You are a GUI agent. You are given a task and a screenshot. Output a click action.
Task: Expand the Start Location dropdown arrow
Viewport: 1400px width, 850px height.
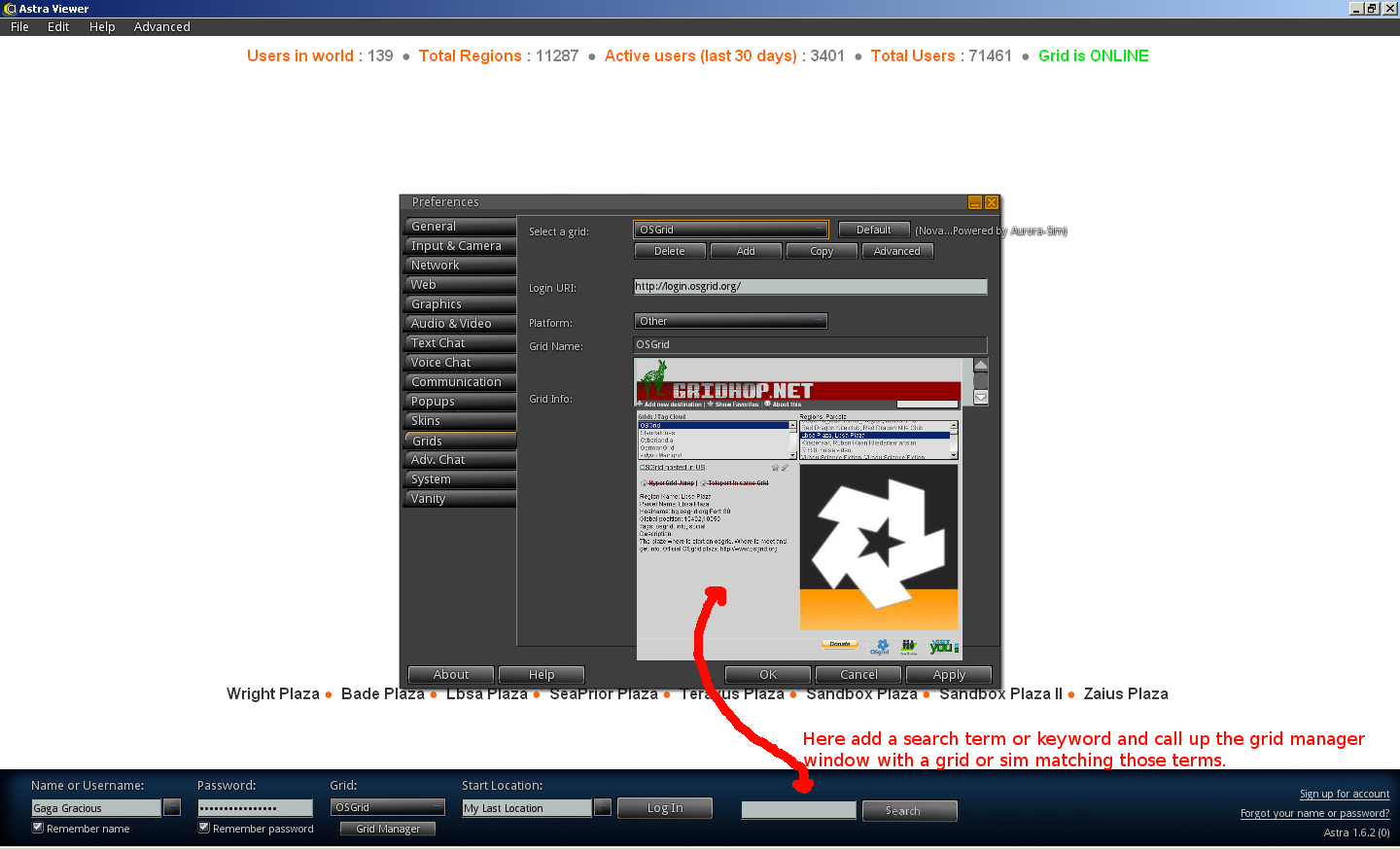point(602,807)
